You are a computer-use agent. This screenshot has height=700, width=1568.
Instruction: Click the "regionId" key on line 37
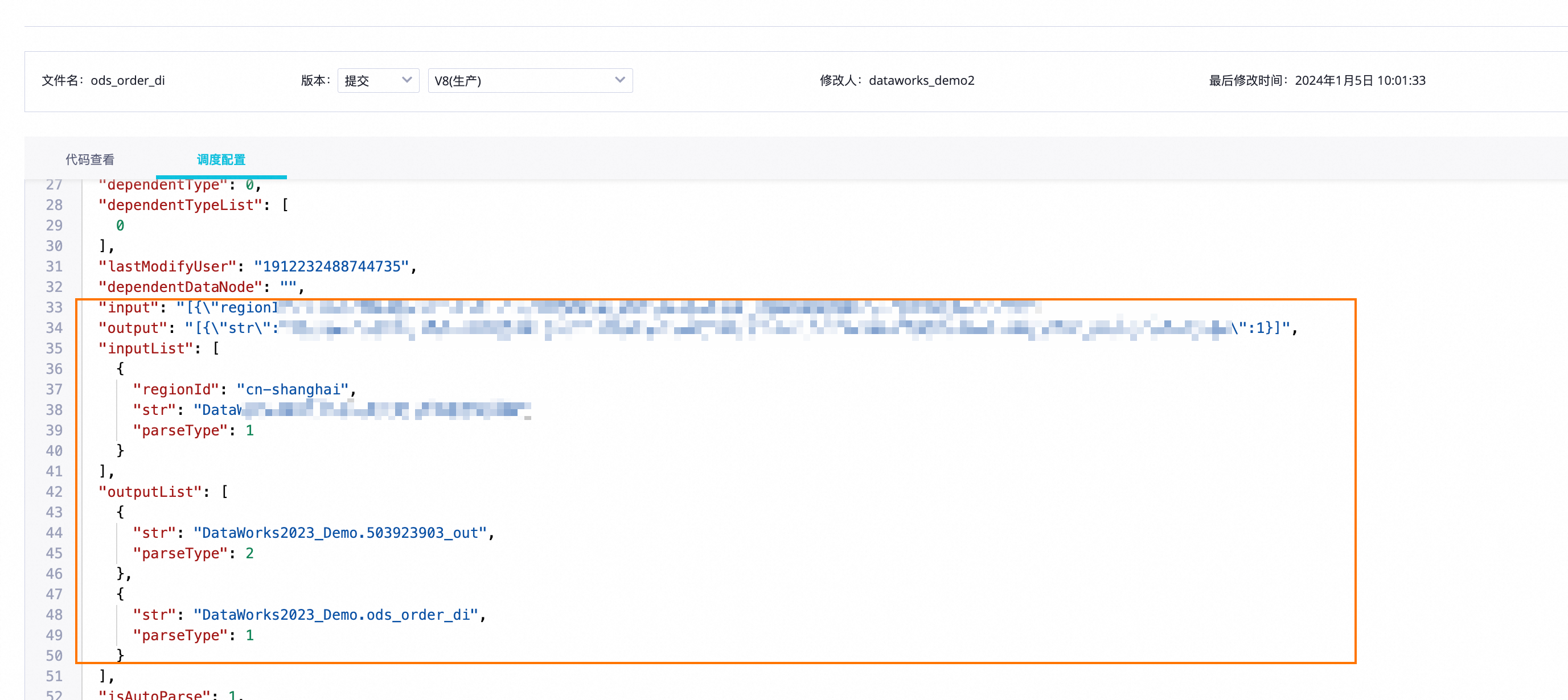[176, 390]
